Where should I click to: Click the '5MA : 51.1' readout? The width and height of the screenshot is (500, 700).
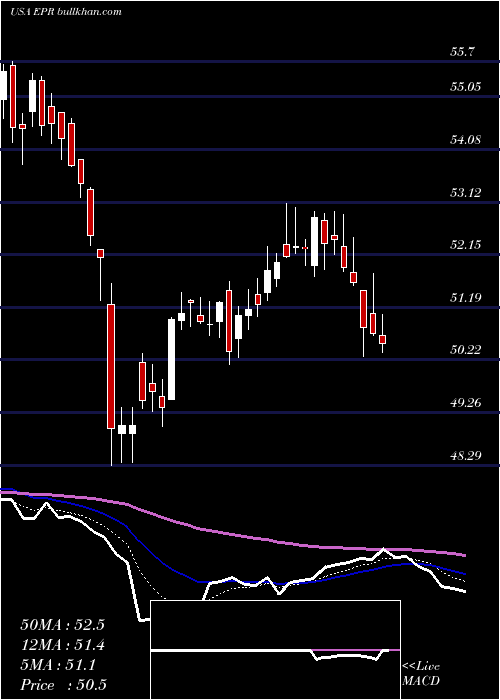click(x=58, y=665)
